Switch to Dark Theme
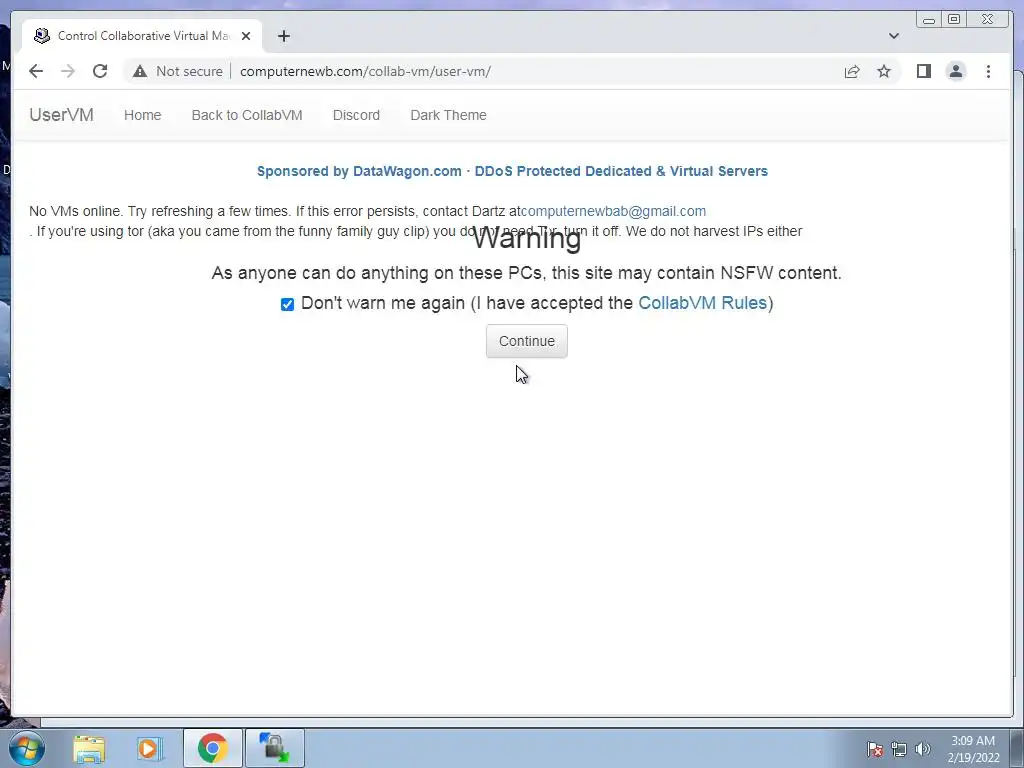 coord(448,115)
